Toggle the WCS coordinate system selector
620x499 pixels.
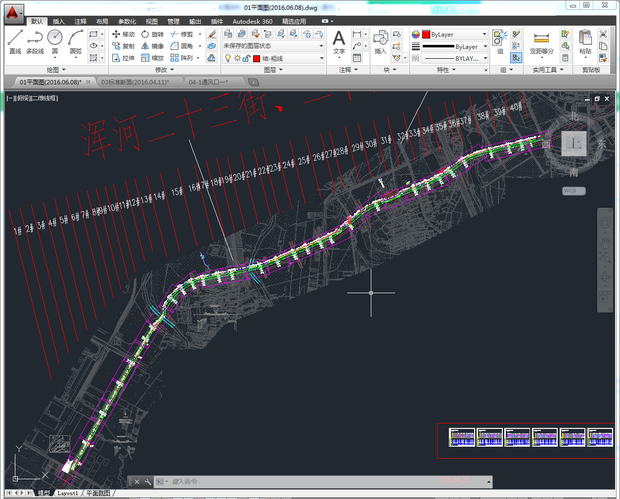(572, 190)
